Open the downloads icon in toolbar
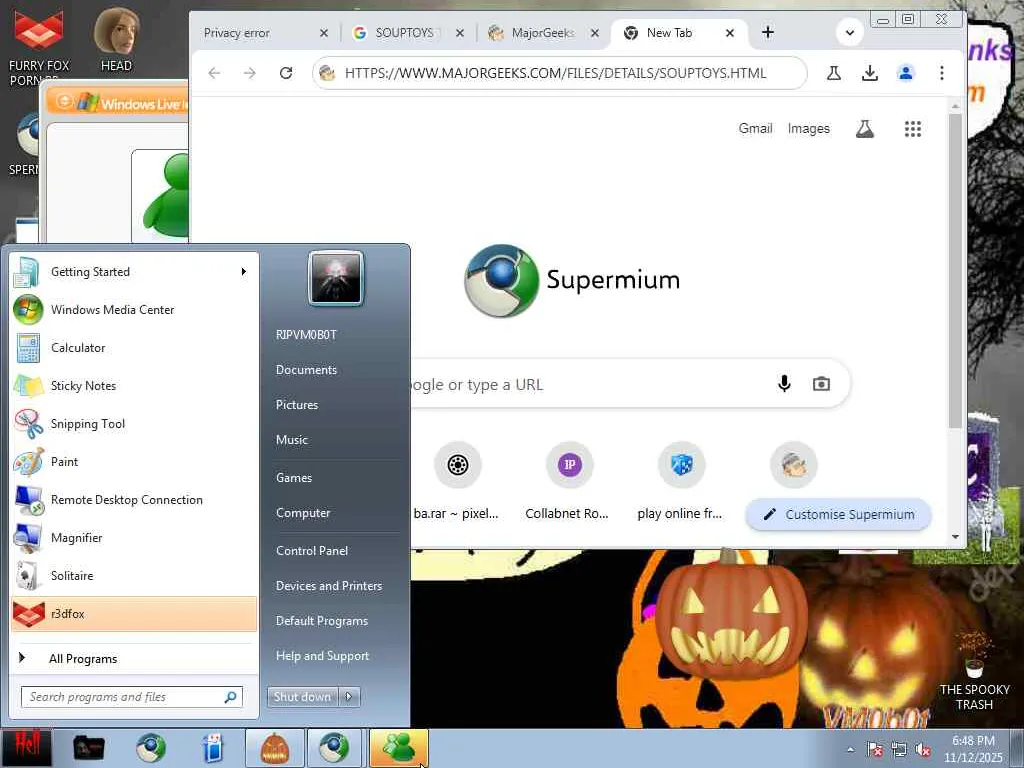Viewport: 1024px width, 768px height. tap(869, 73)
